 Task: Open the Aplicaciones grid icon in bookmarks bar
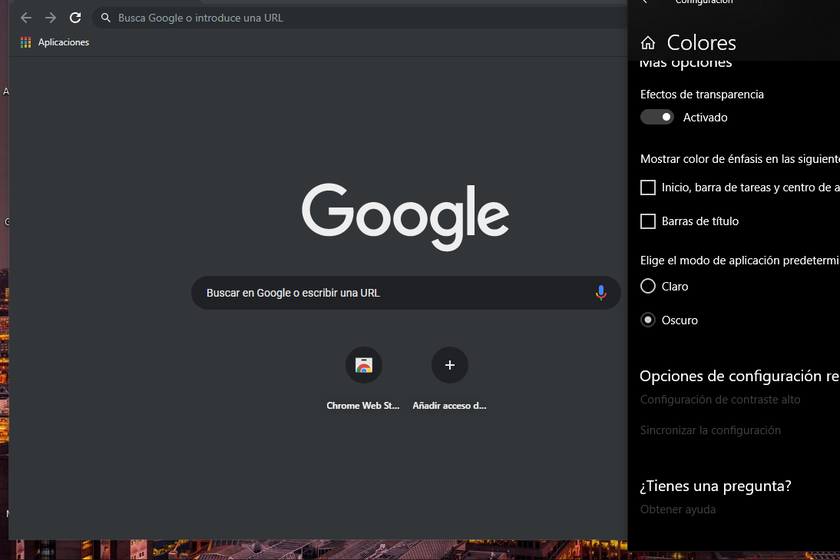coord(26,42)
